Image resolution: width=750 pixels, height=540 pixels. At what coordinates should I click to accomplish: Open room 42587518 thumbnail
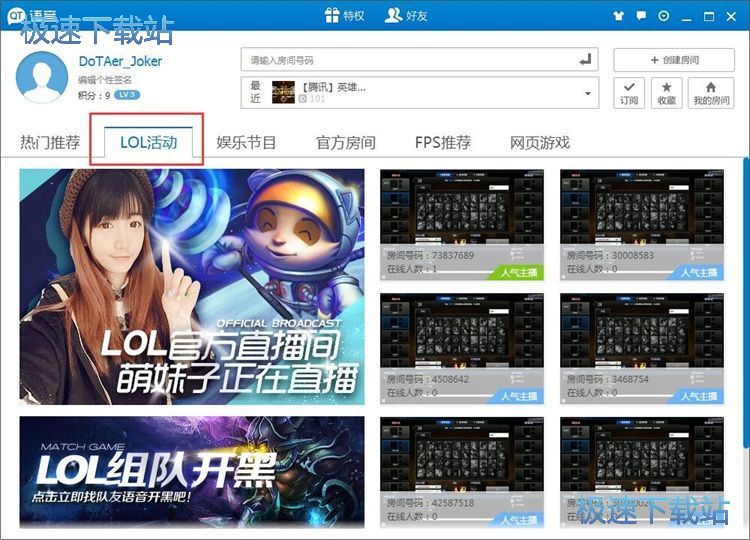pyautogui.click(x=462, y=473)
